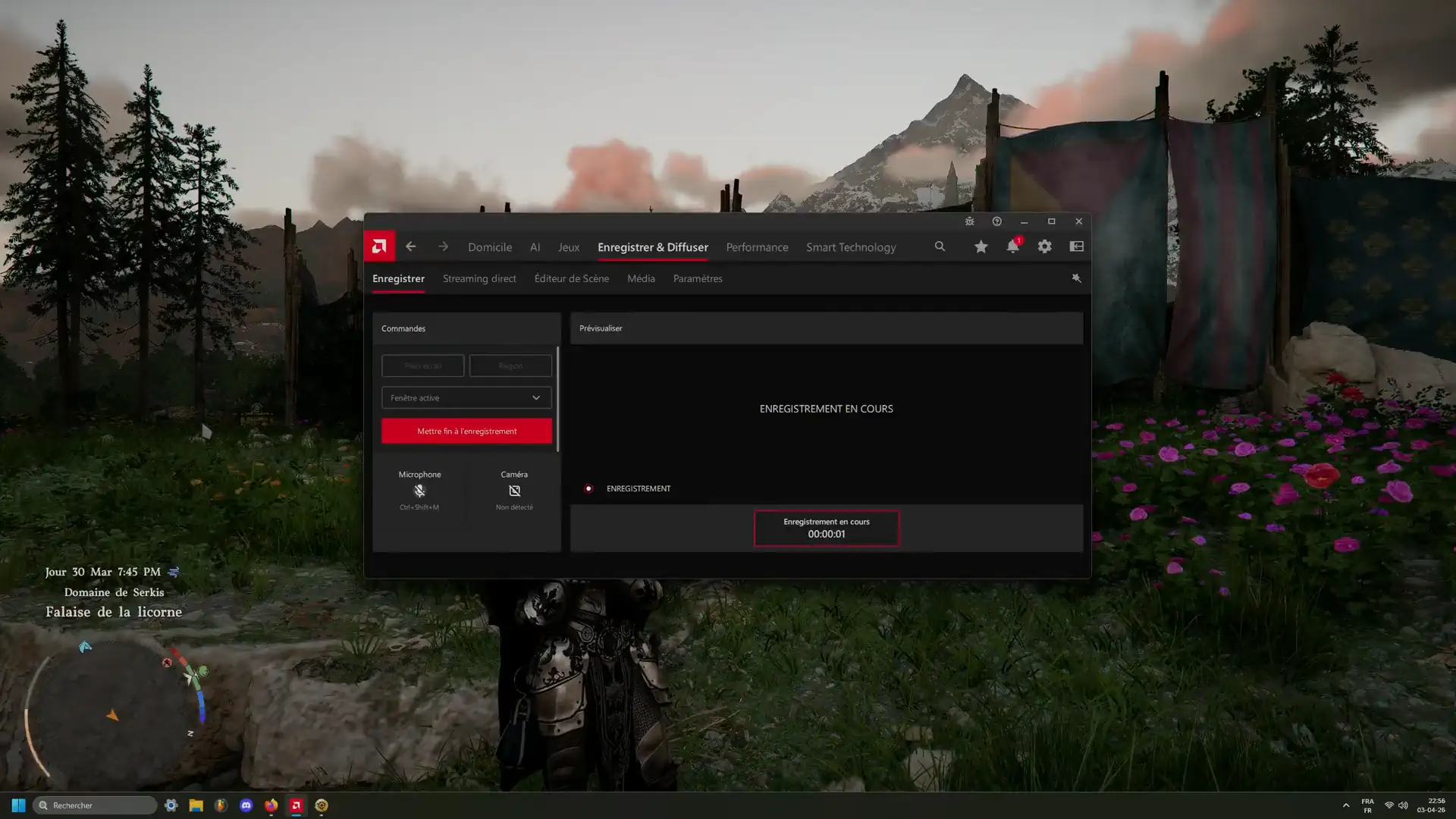Open the yellow round taskbar app icon

[x=322, y=805]
